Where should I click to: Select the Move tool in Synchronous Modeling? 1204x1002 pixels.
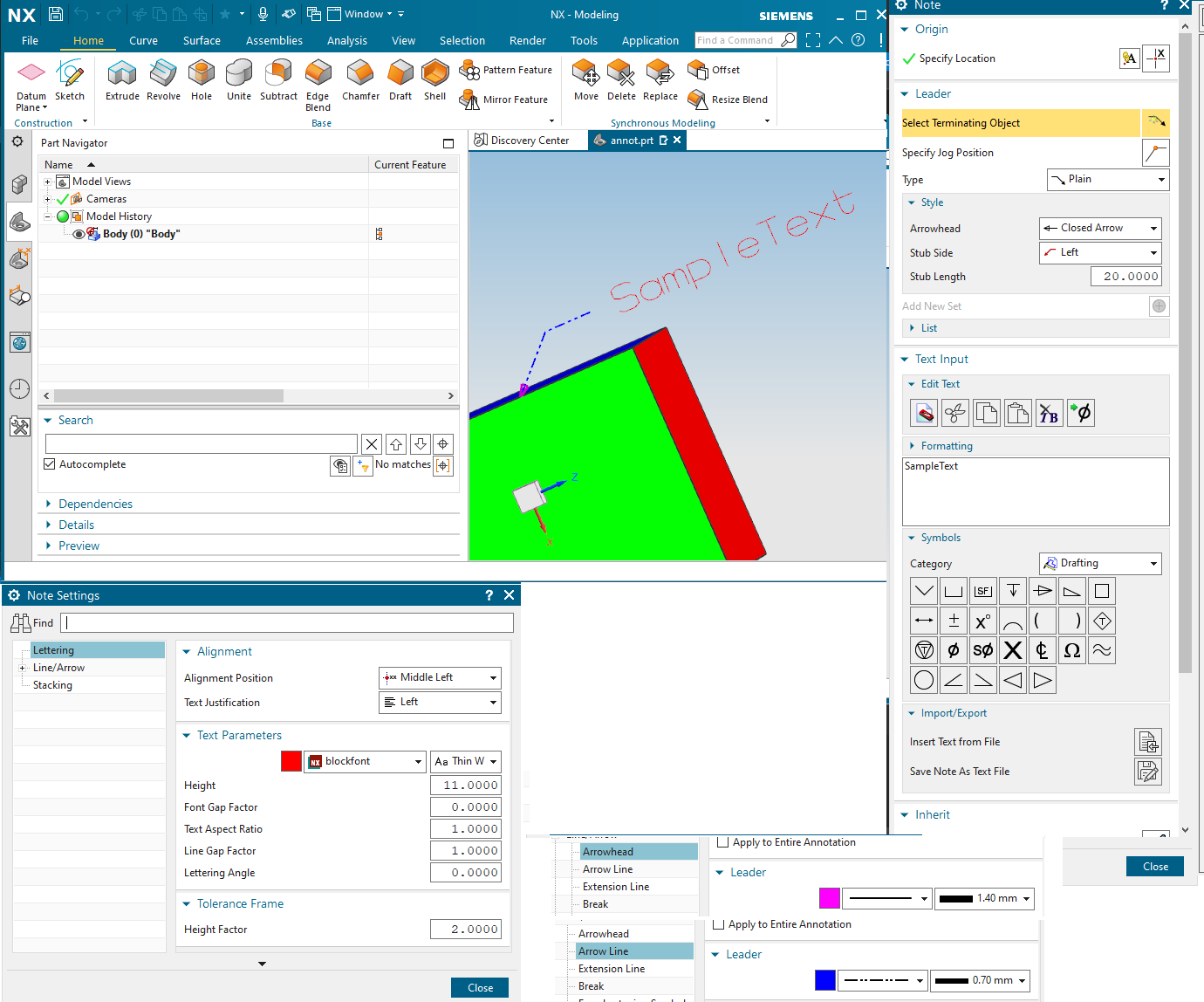pyautogui.click(x=585, y=80)
